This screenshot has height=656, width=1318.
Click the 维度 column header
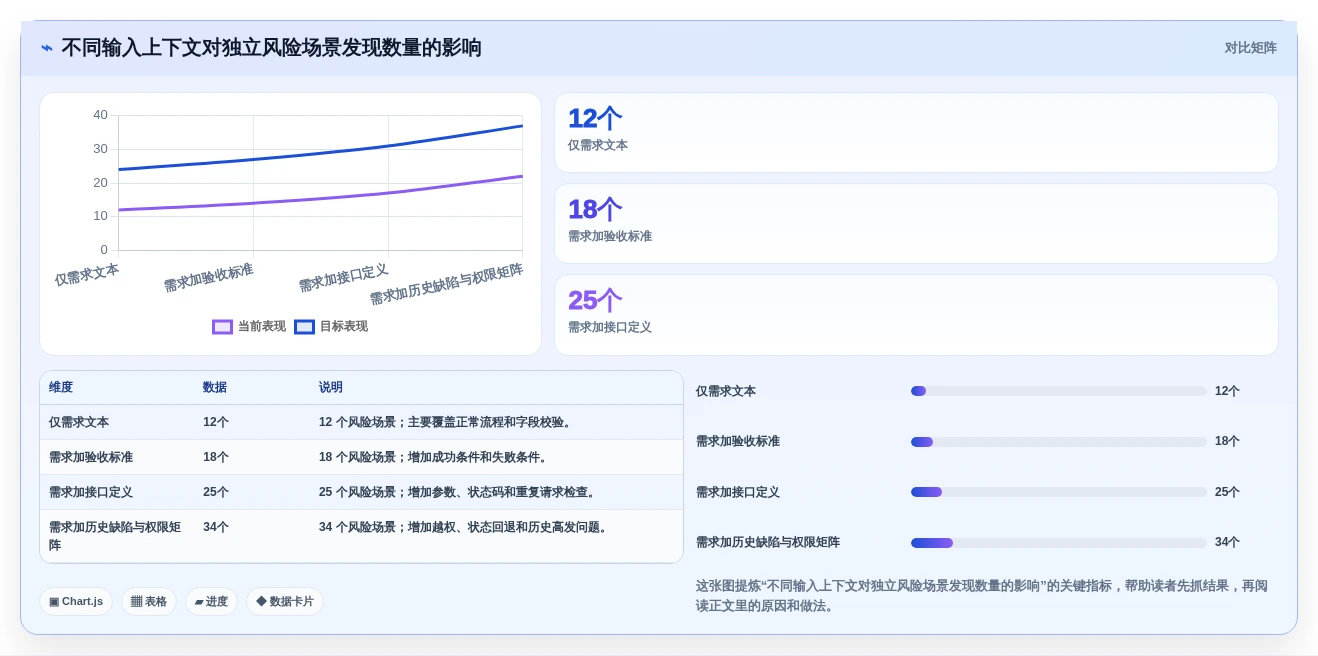(x=61, y=388)
